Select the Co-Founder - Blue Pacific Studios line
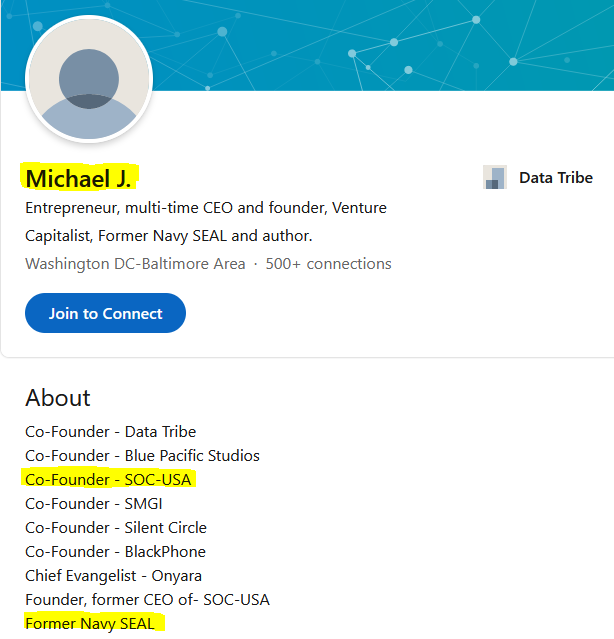The width and height of the screenshot is (614, 639). point(142,456)
